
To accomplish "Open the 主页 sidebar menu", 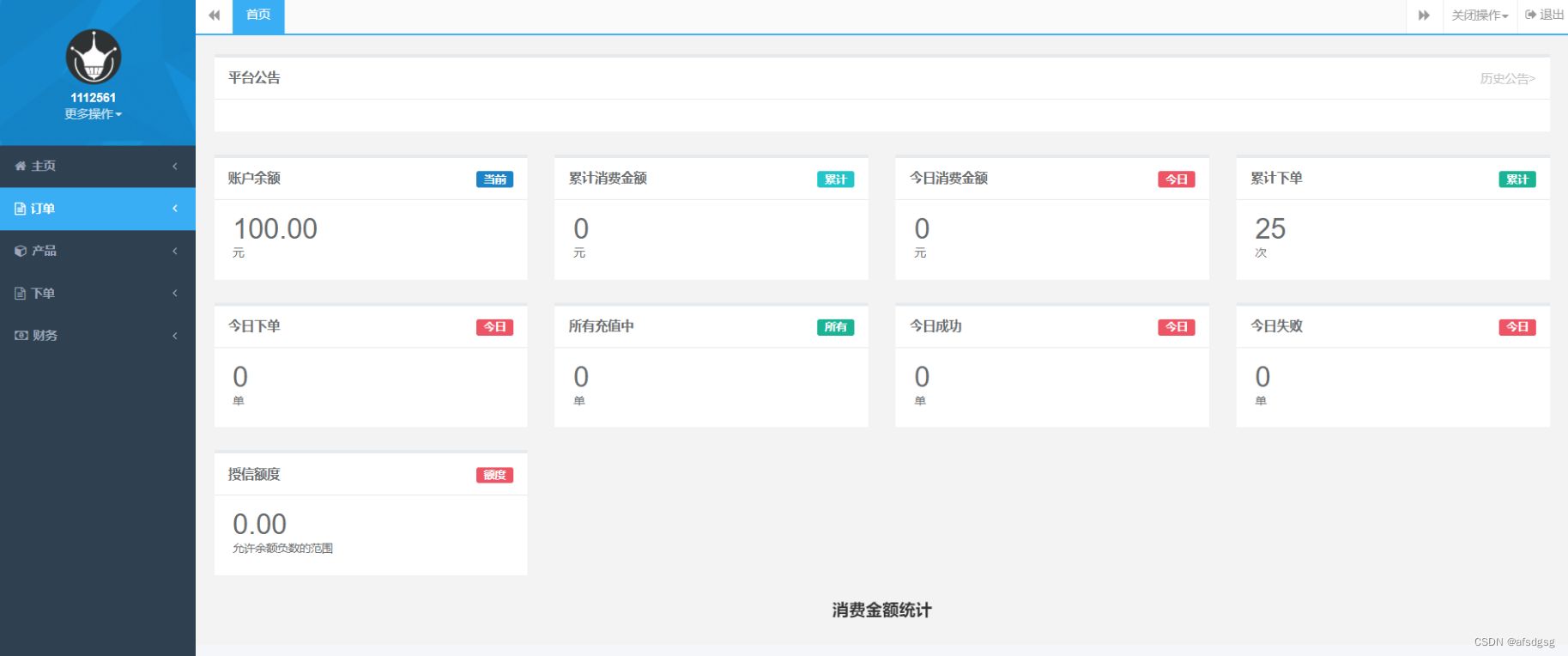I will click(98, 166).
